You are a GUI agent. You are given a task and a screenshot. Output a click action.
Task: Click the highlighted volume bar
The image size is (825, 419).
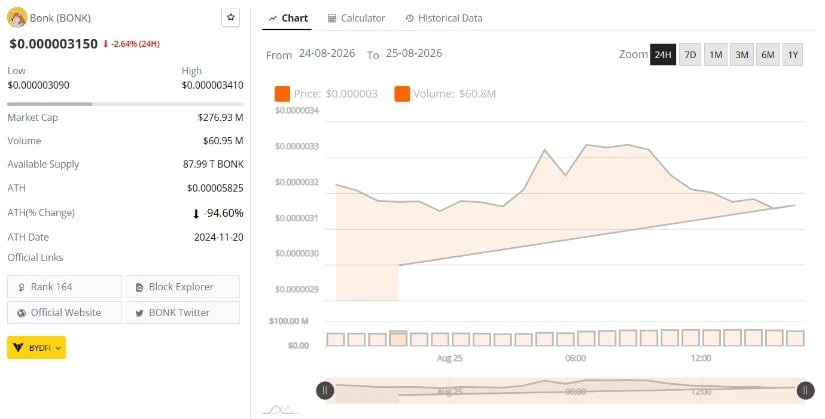click(x=398, y=338)
